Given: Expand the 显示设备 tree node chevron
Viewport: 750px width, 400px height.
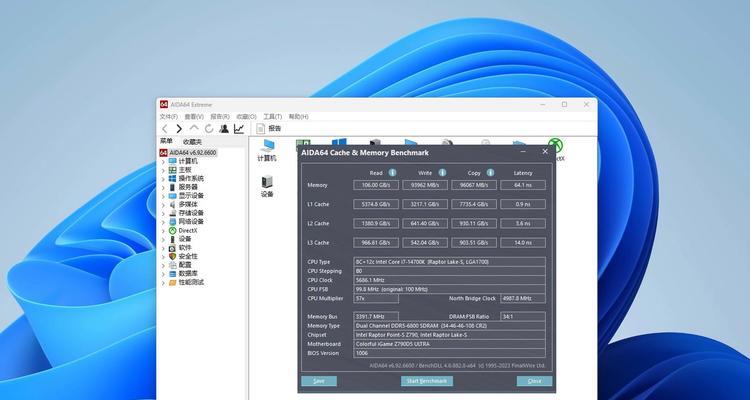Looking at the screenshot, I should point(163,196).
